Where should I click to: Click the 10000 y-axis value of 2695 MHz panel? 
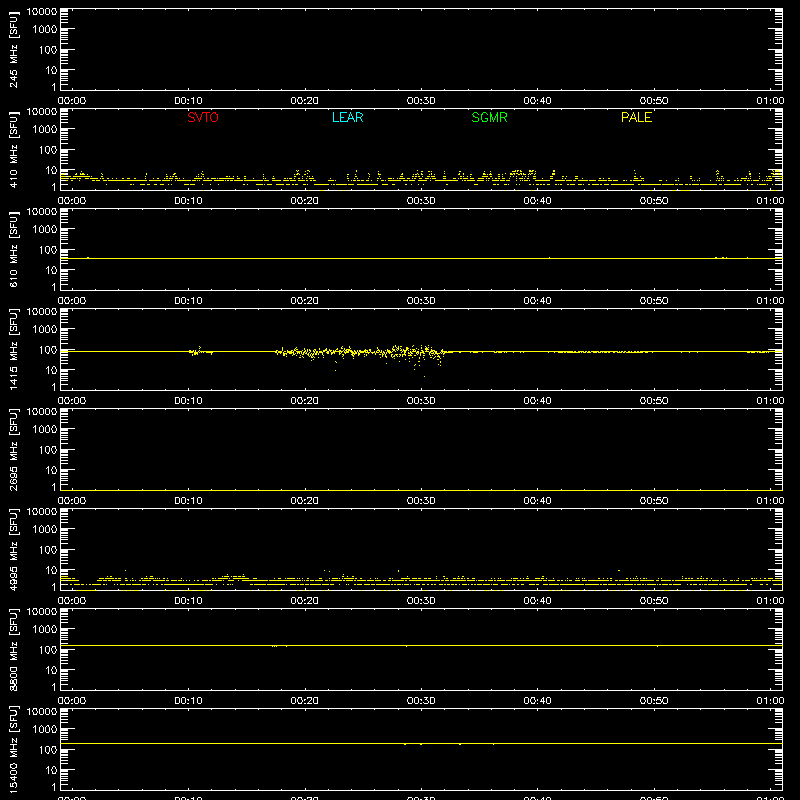[42, 412]
